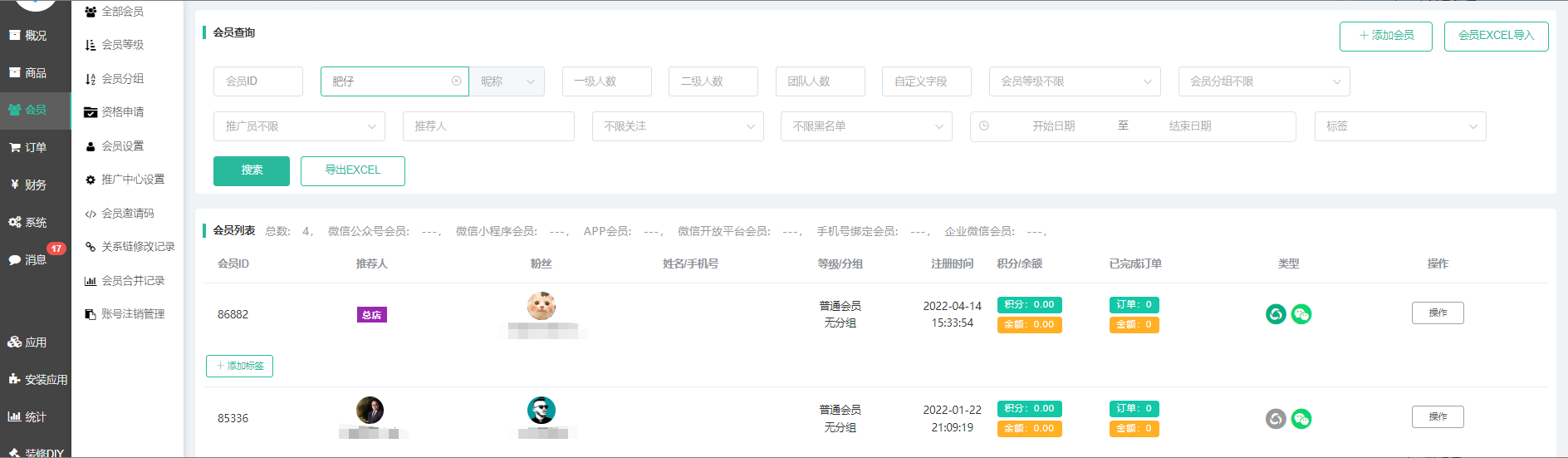Expand the 昵称 search type dropdown
The height and width of the screenshot is (458, 1568).
tap(507, 81)
